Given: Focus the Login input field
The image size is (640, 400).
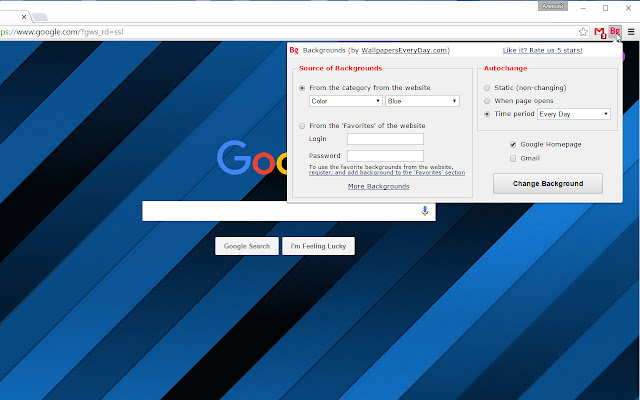Looking at the screenshot, I should point(385,139).
